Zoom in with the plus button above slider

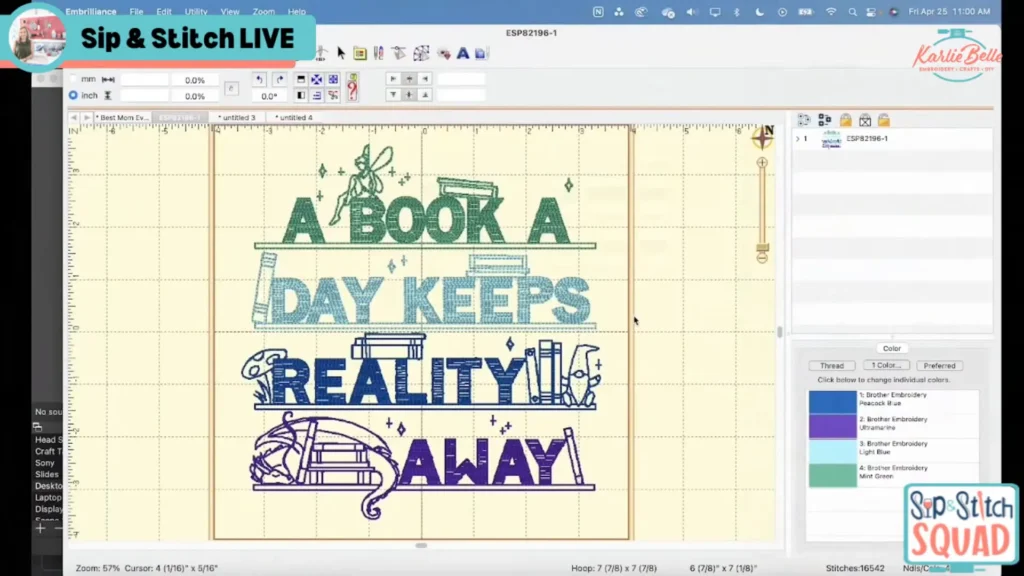pyautogui.click(x=762, y=163)
